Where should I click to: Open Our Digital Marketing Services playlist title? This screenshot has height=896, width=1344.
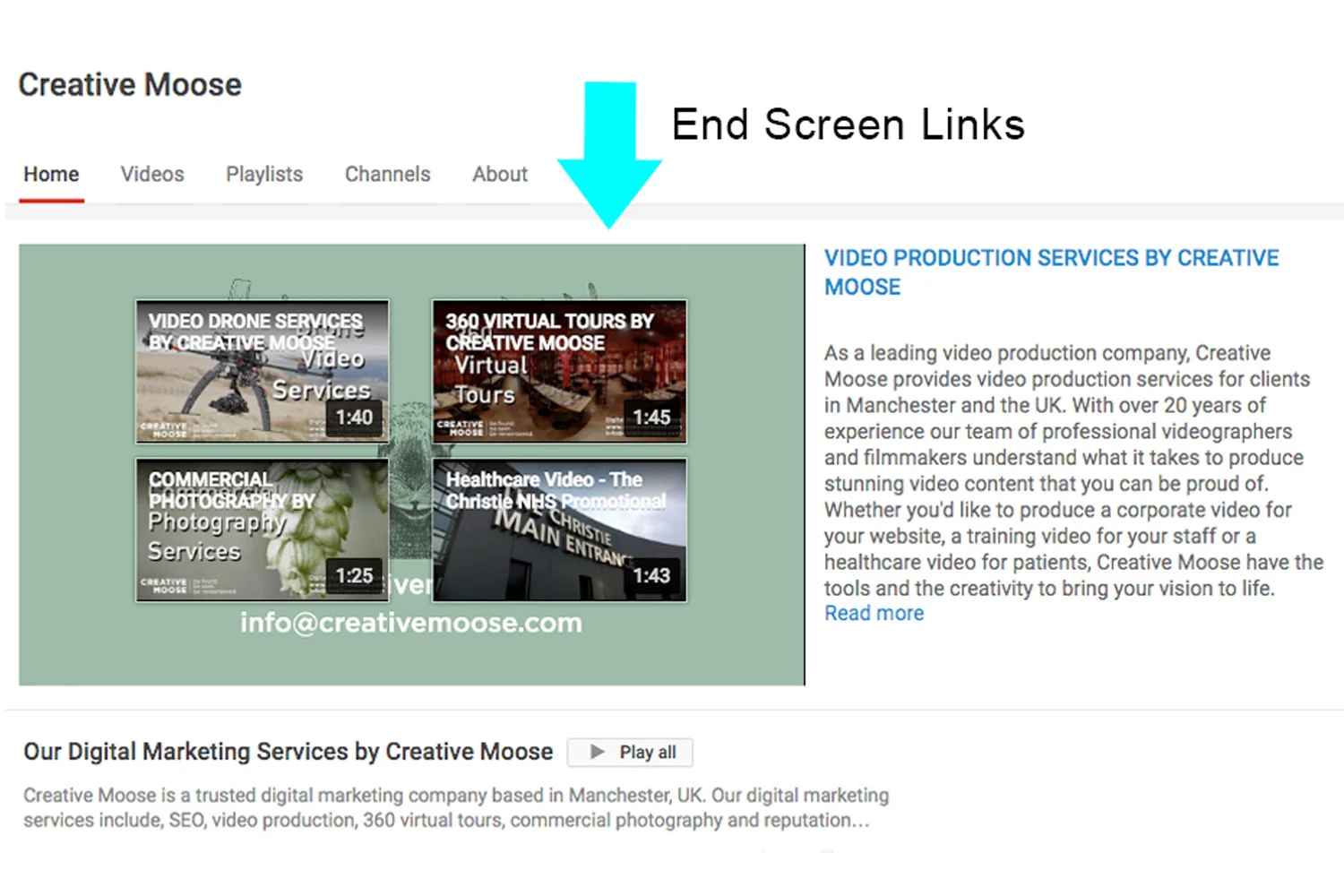coord(288,752)
